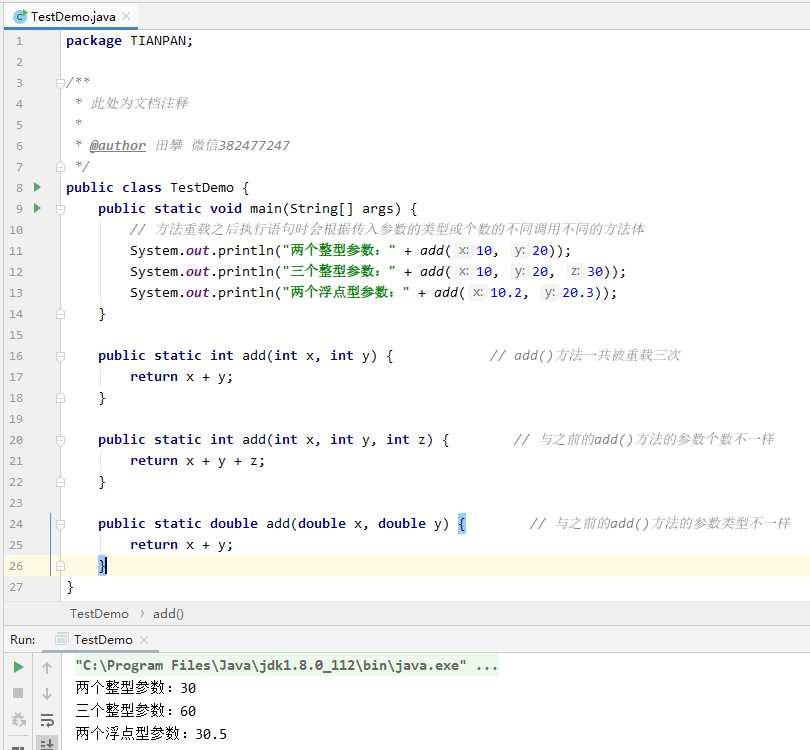The height and width of the screenshot is (750, 810).
Task: Click fold end marker at line 18
Action: coord(60,398)
